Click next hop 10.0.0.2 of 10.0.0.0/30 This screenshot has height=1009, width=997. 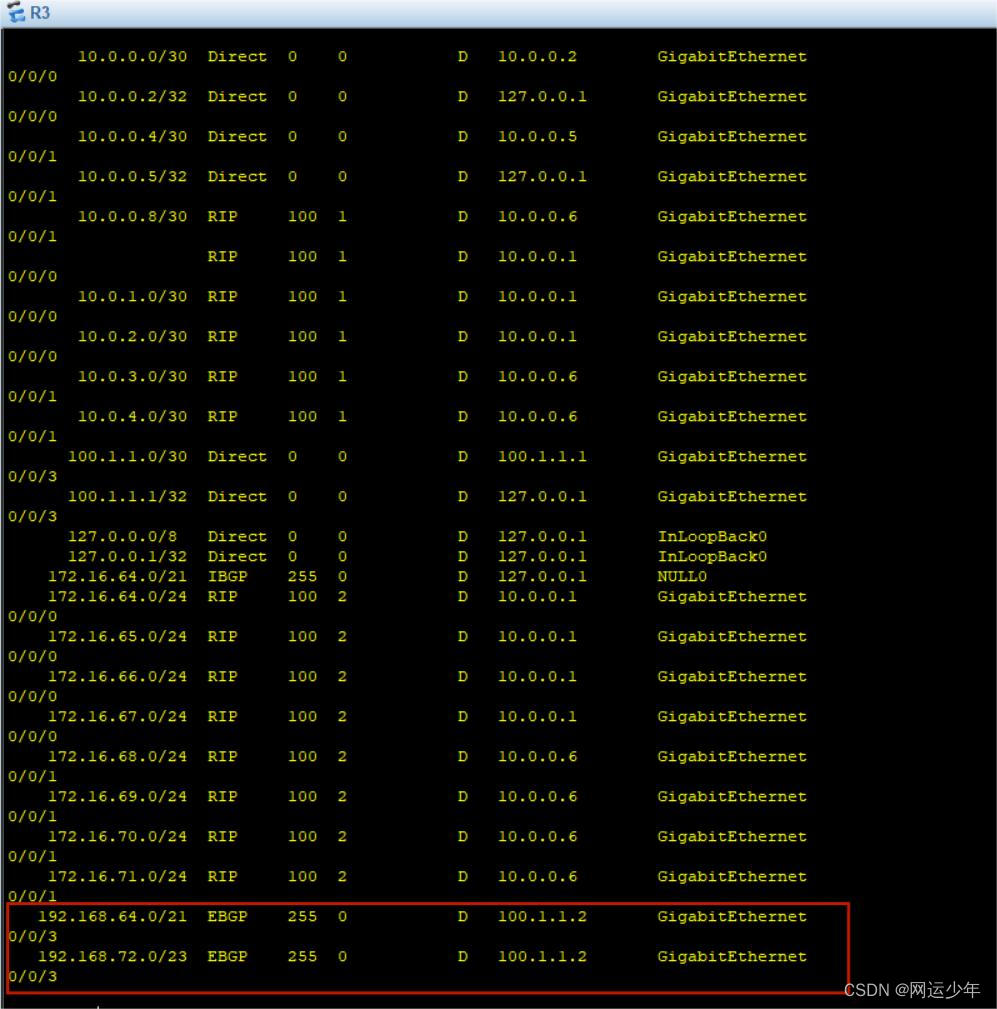[x=537, y=57]
